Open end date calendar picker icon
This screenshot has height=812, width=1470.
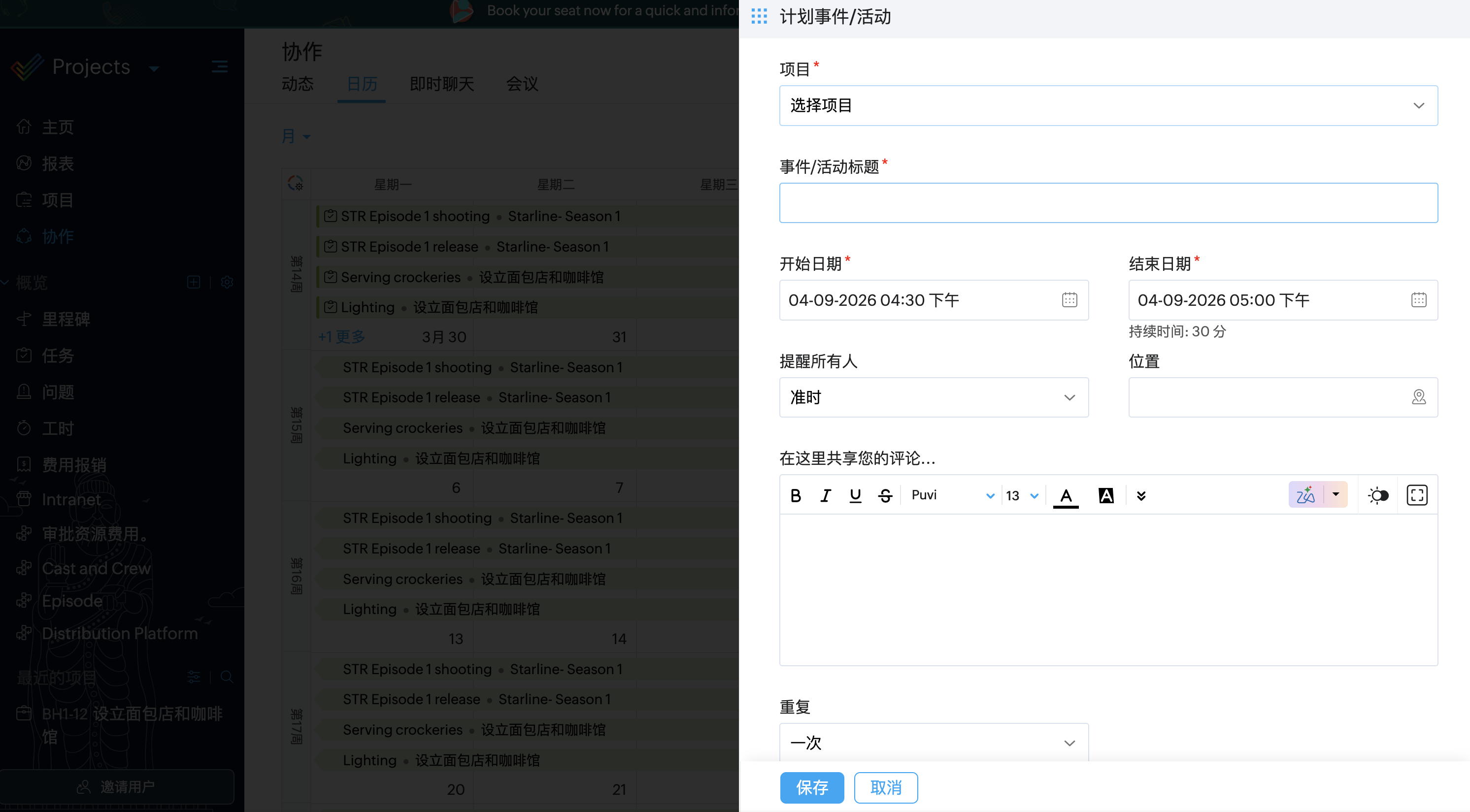pos(1419,300)
